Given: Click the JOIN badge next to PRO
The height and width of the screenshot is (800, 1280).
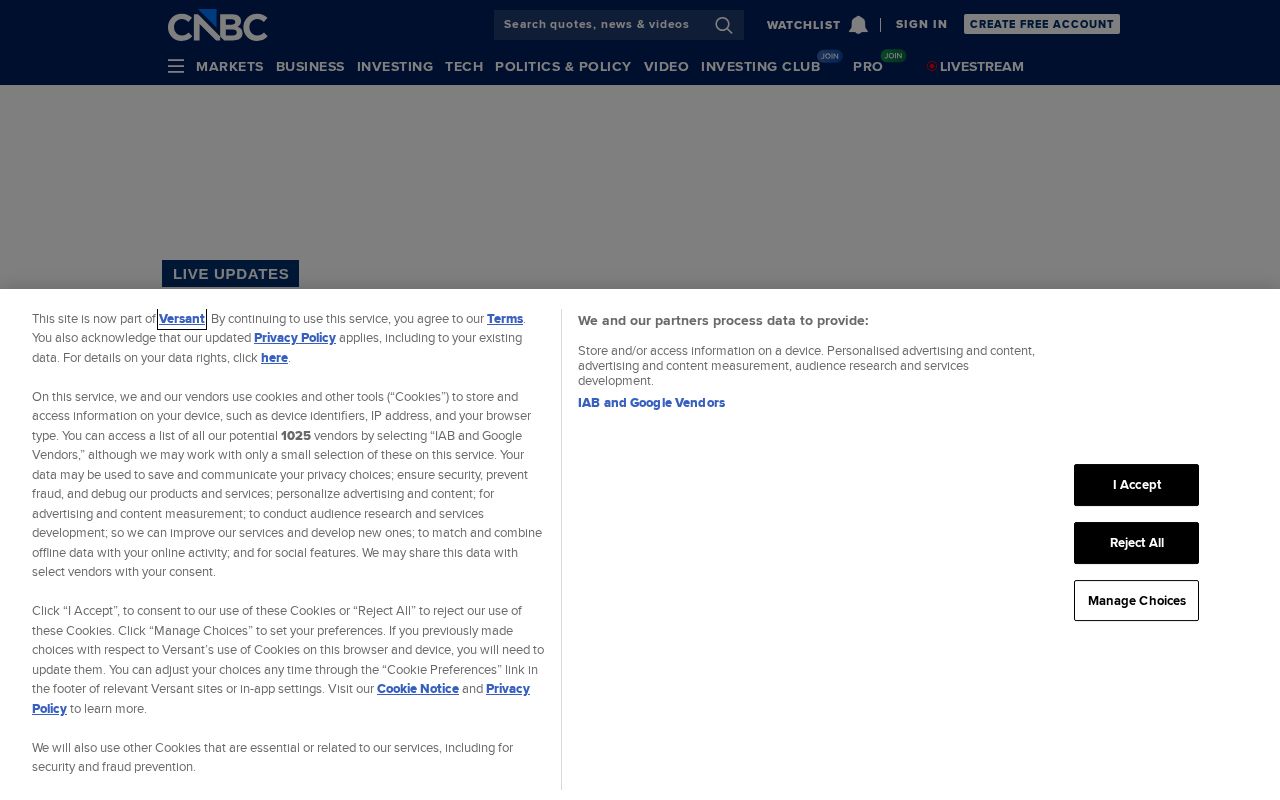Looking at the screenshot, I should (893, 56).
